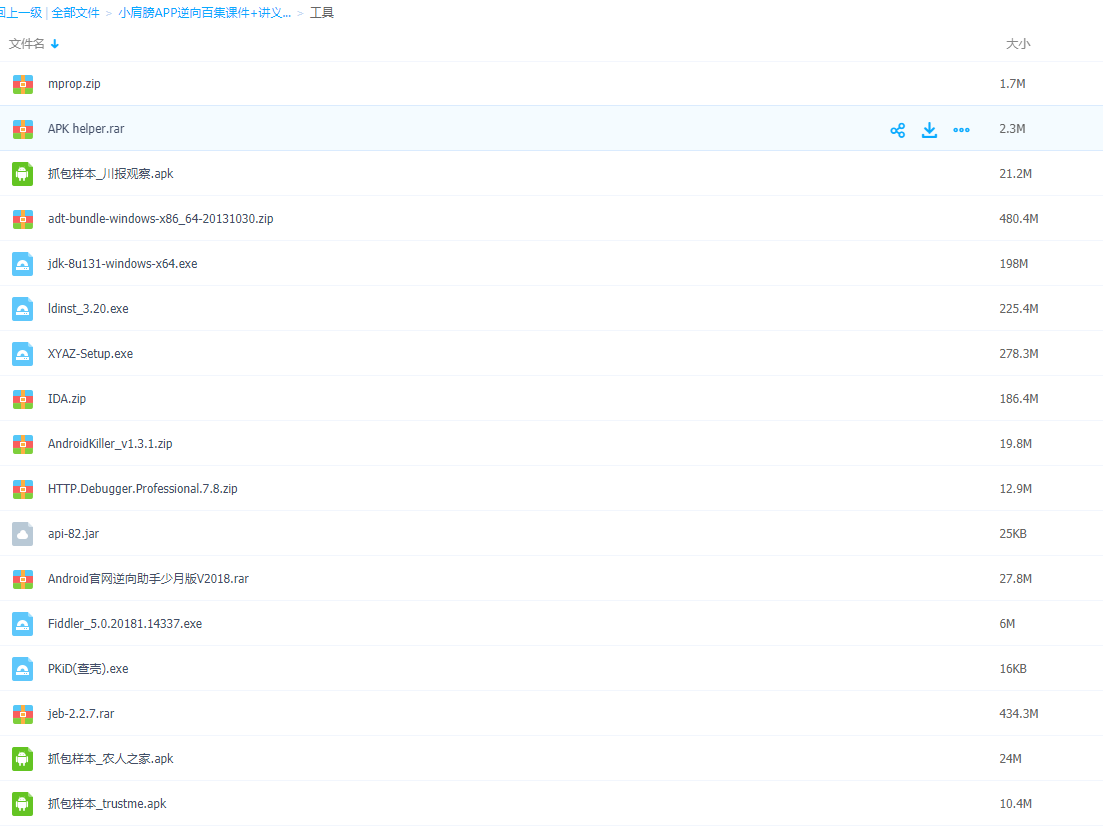1103x826 pixels.
Task: Click the 198M size of the jdk installer
Action: (x=1014, y=264)
